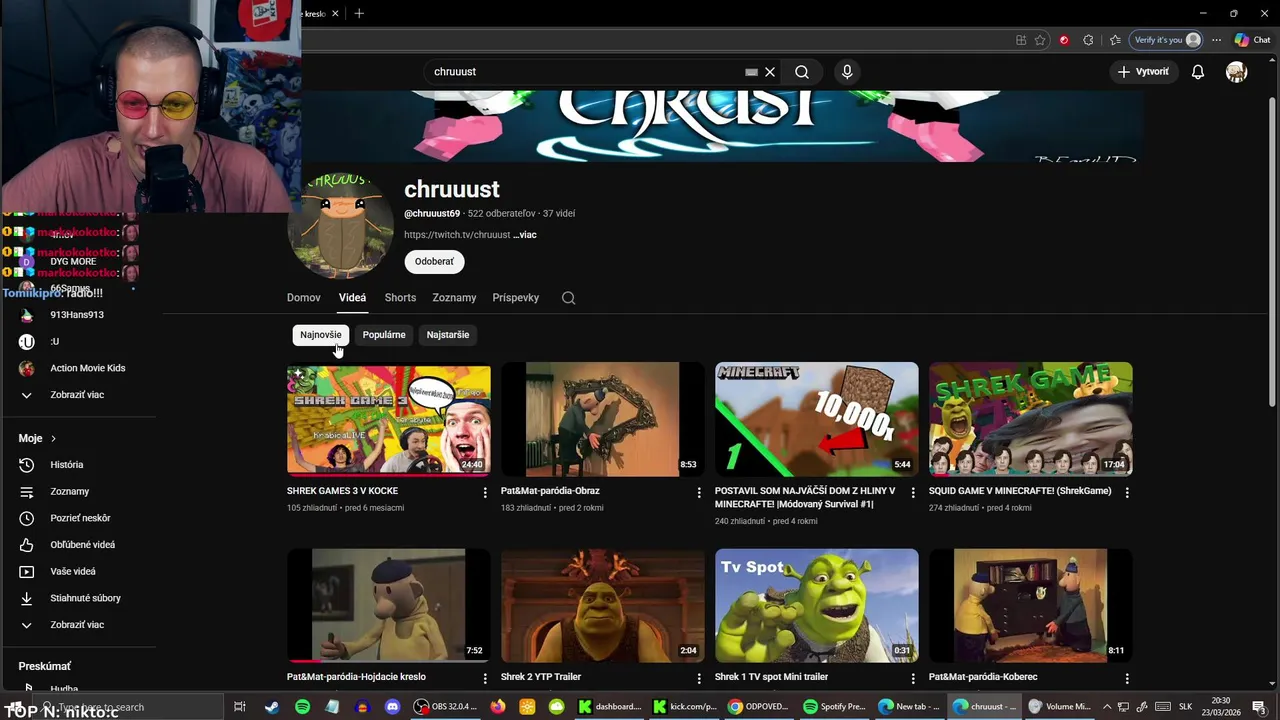Start voice search with the microphone icon
This screenshot has height=720, width=1280.
click(x=847, y=72)
